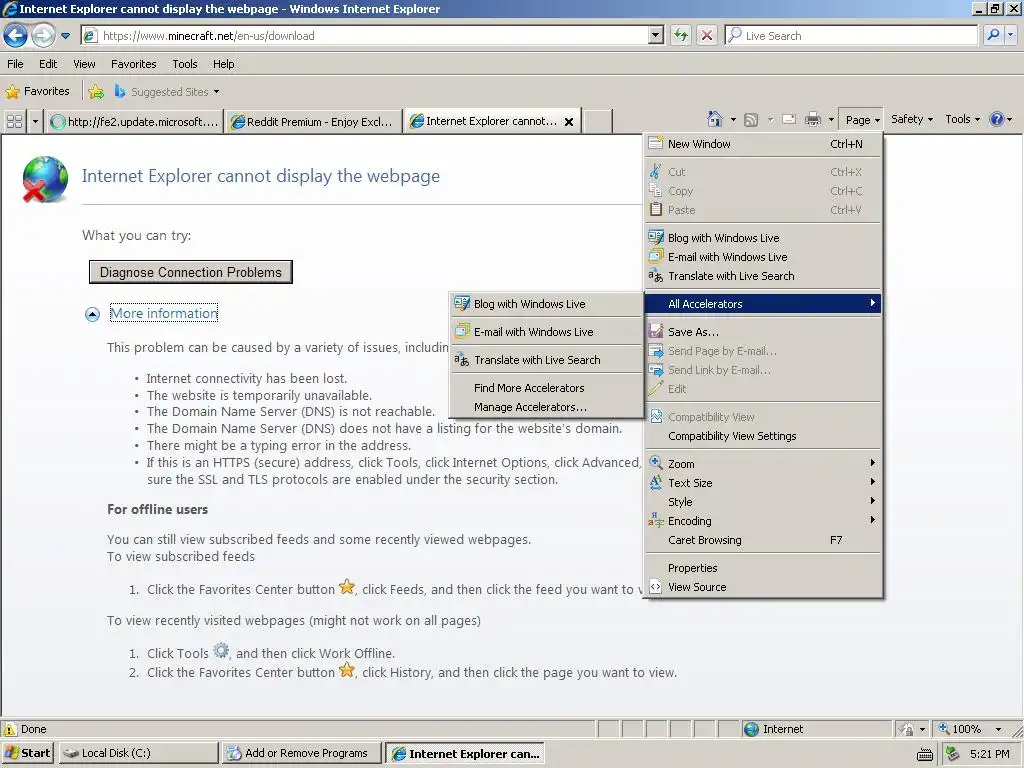Expand the Encoding submenu
This screenshot has width=1024, height=768.
coord(763,520)
